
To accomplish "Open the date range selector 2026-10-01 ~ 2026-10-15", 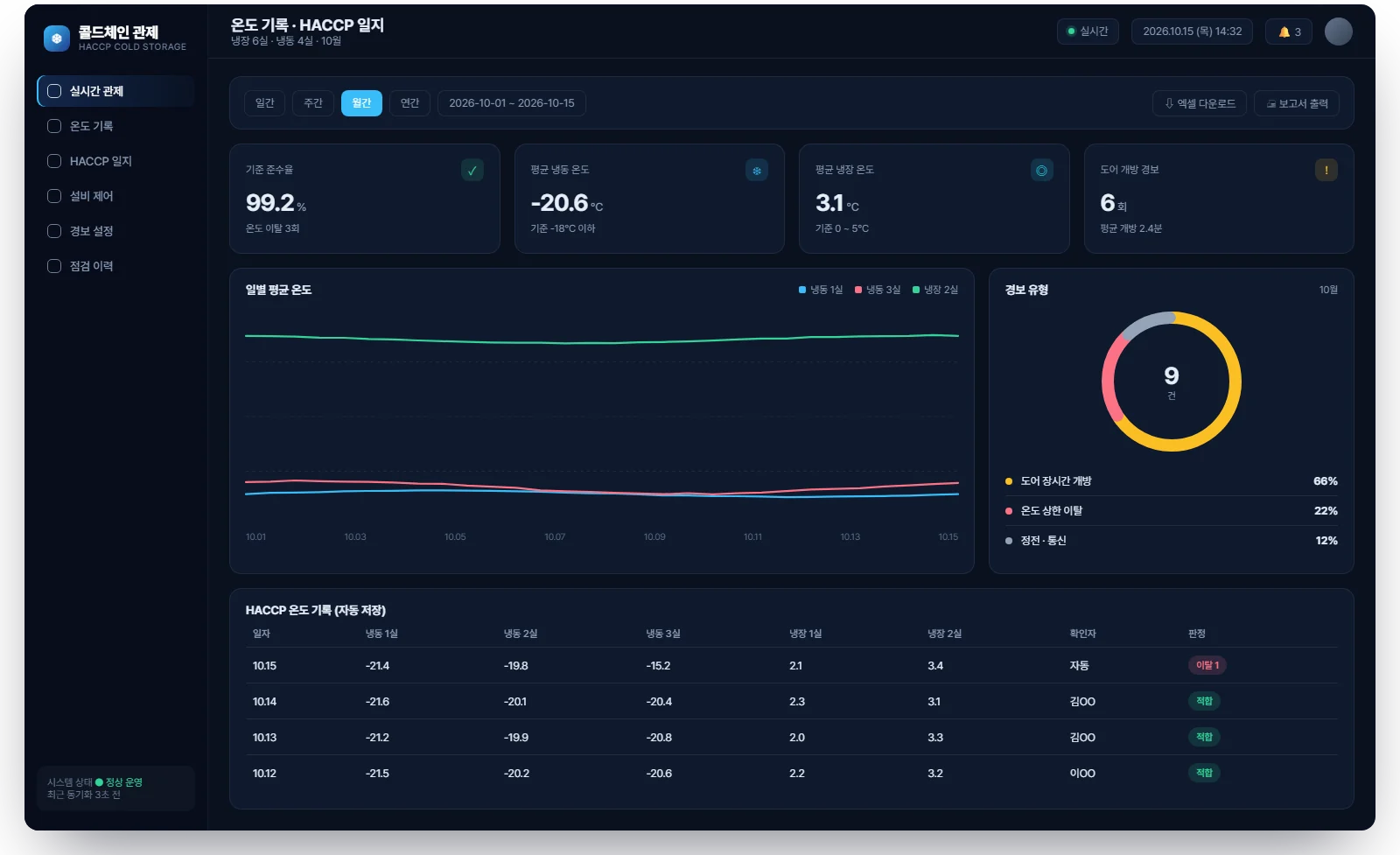I will pos(512,103).
